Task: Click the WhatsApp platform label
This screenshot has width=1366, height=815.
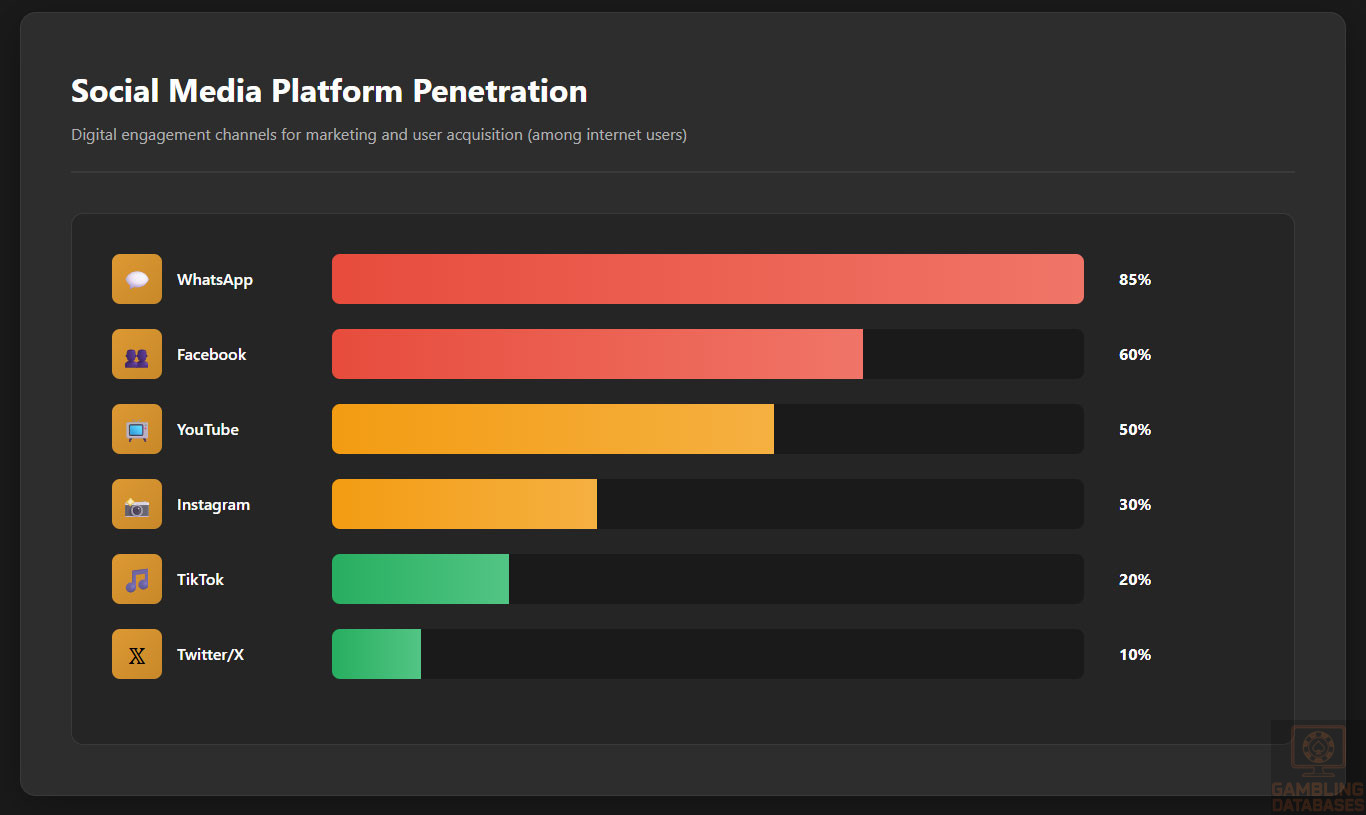Action: (215, 280)
